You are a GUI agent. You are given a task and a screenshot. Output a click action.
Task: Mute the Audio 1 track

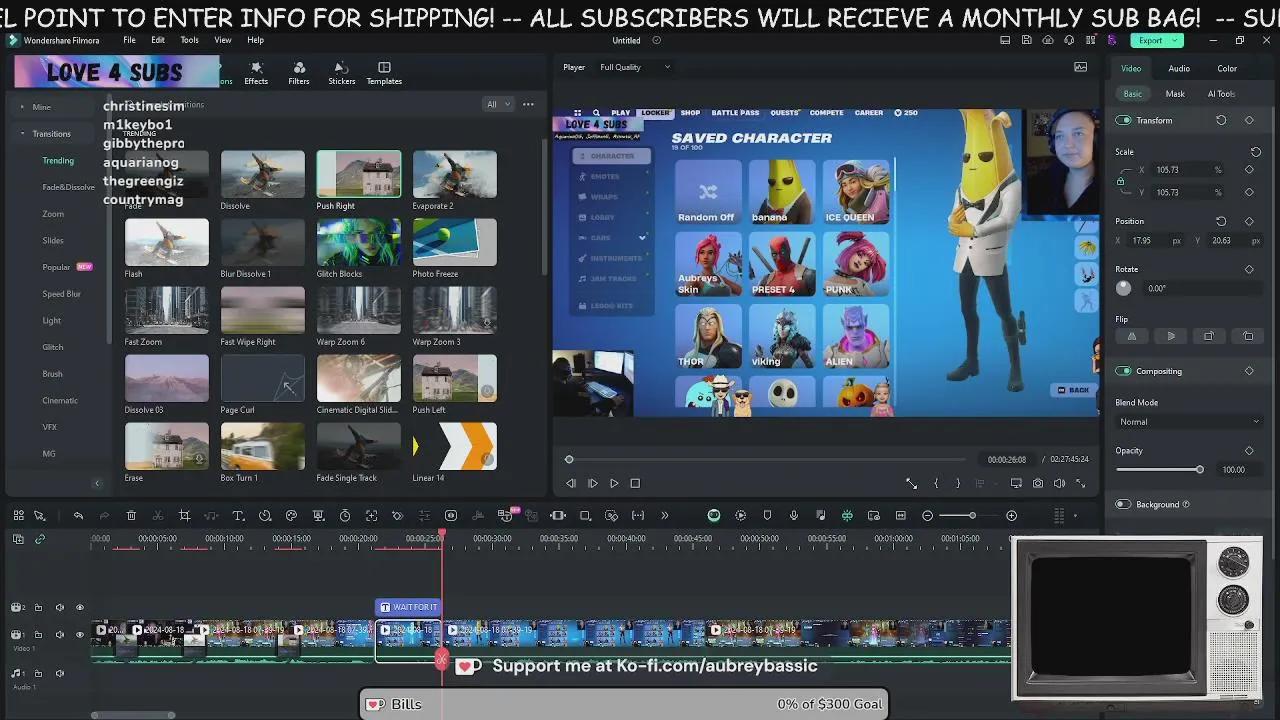59,674
